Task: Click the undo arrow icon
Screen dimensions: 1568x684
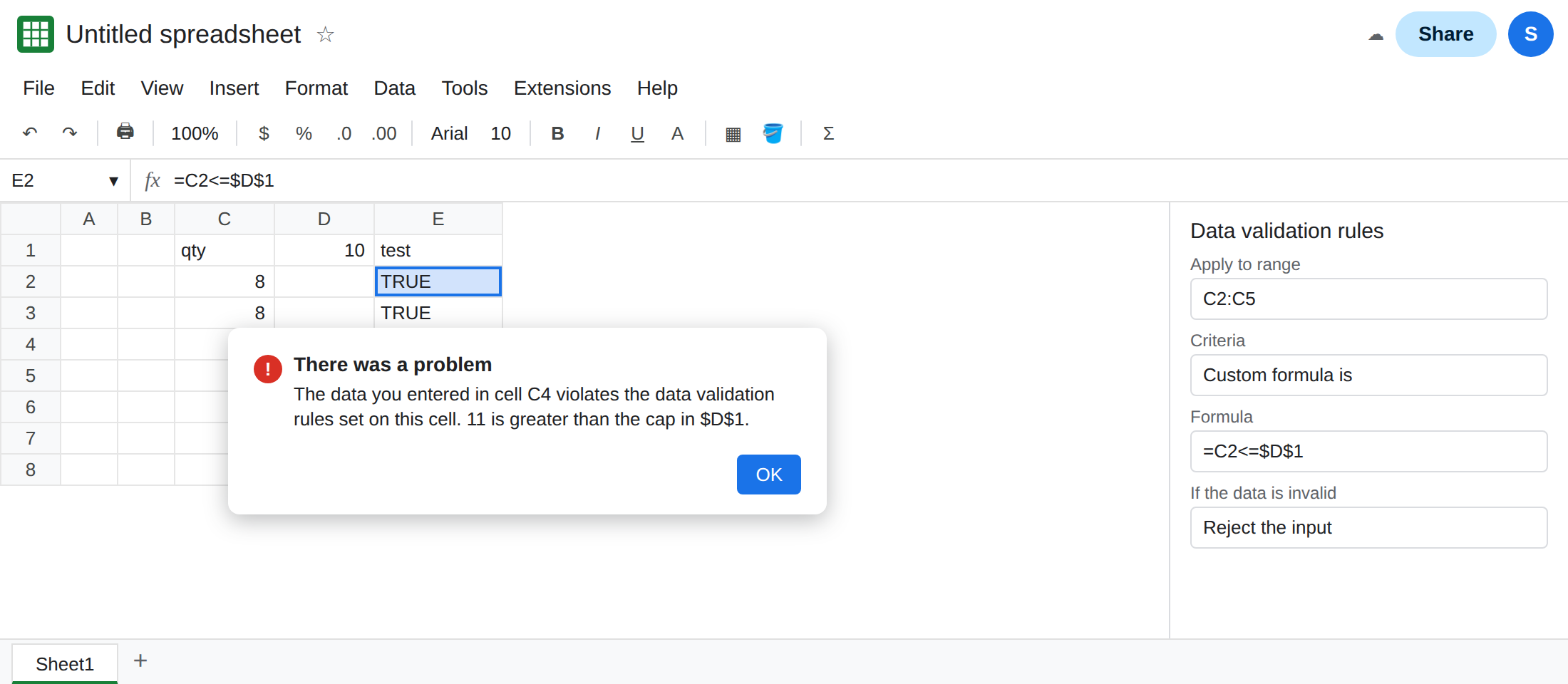Action: [x=30, y=133]
